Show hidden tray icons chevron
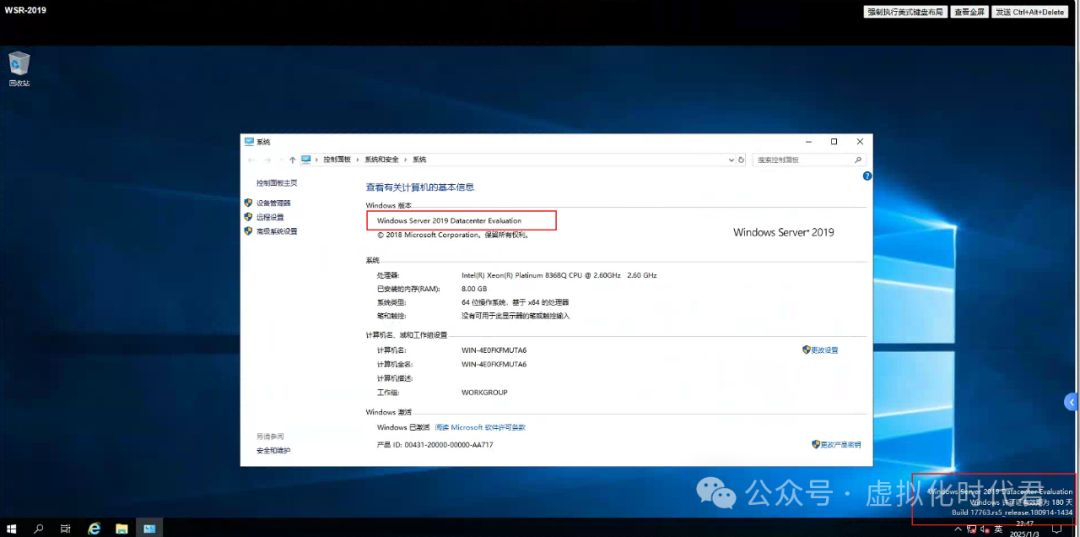 (x=958, y=529)
